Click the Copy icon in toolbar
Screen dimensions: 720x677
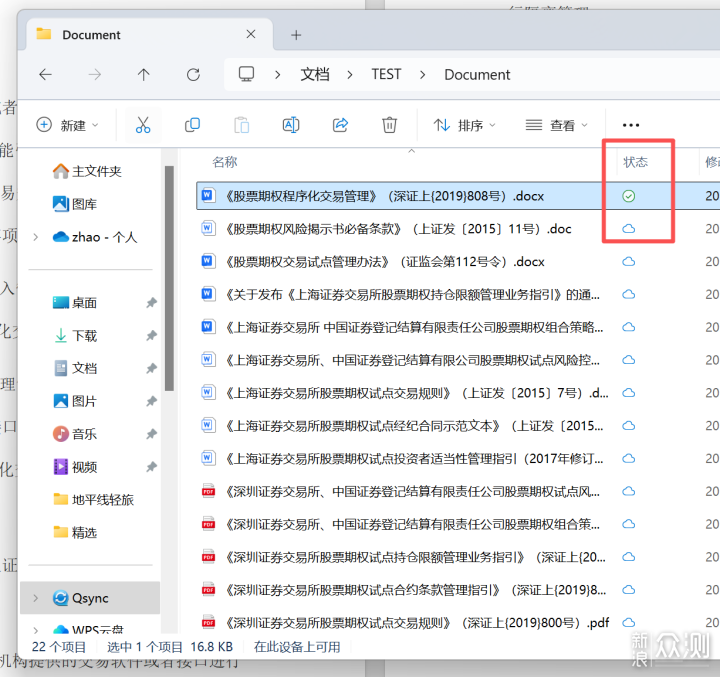(192, 124)
